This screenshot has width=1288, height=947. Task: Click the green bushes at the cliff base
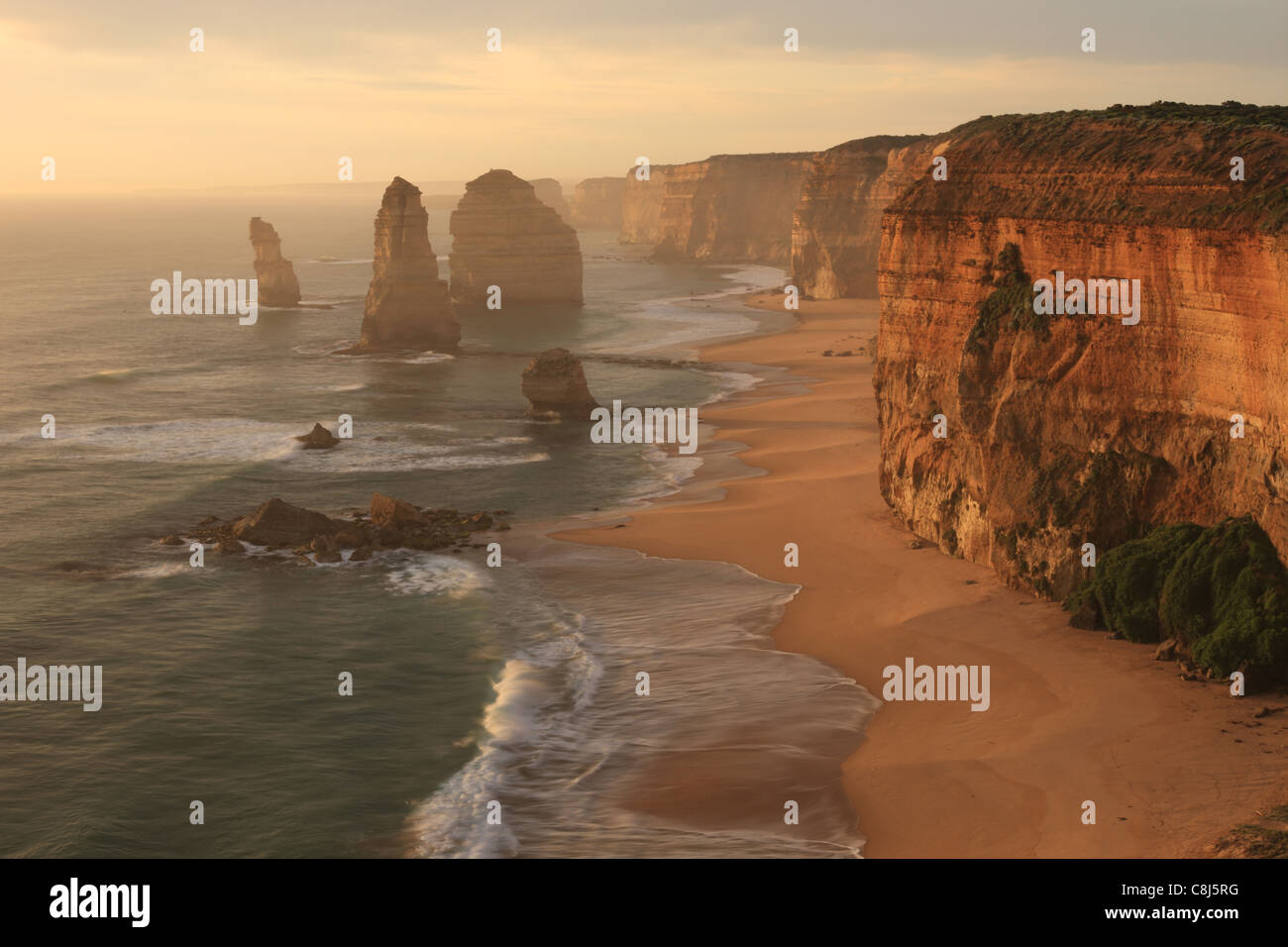click(x=1179, y=594)
